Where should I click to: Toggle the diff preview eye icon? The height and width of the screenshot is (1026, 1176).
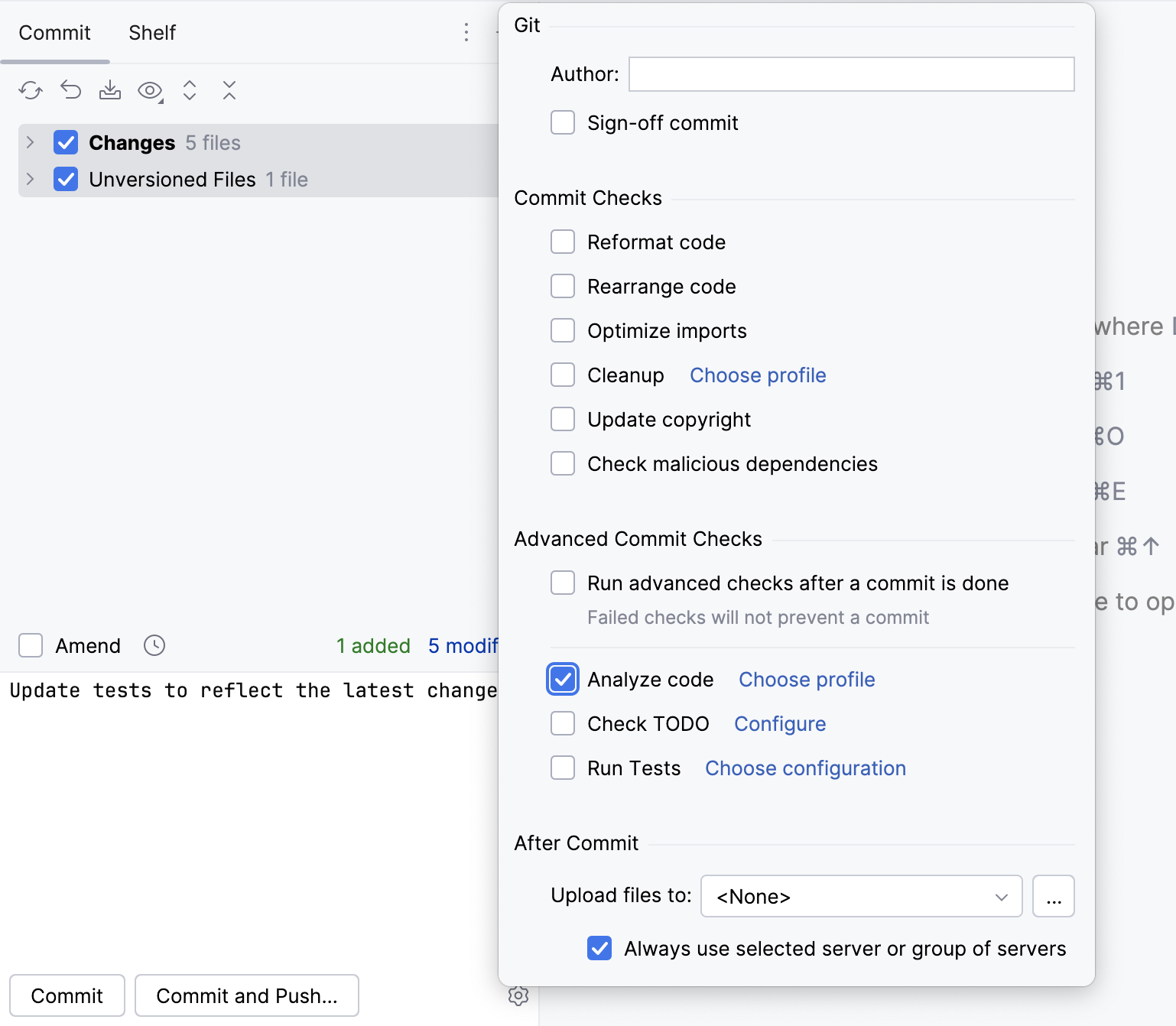point(150,90)
